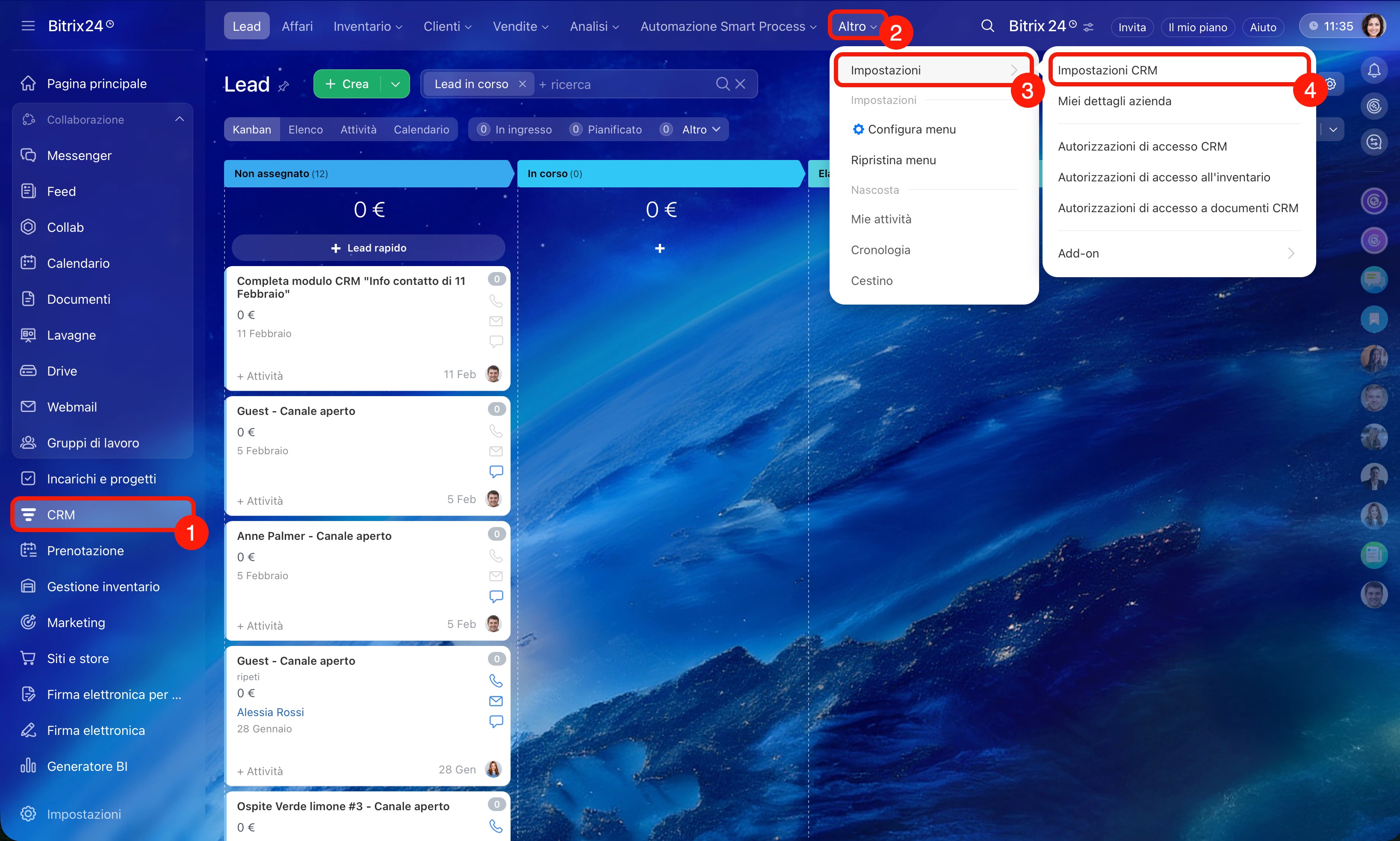
Task: Toggle the In ingresso counter filter
Action: (x=514, y=129)
